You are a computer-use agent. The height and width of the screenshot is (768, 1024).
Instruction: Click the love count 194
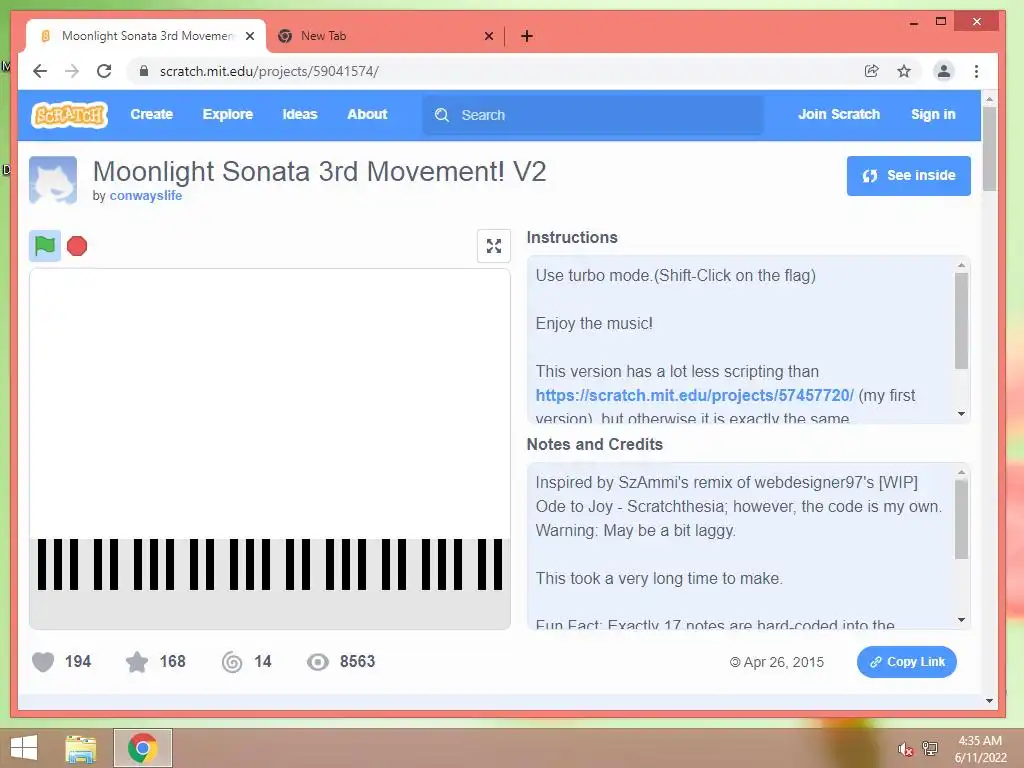point(78,662)
